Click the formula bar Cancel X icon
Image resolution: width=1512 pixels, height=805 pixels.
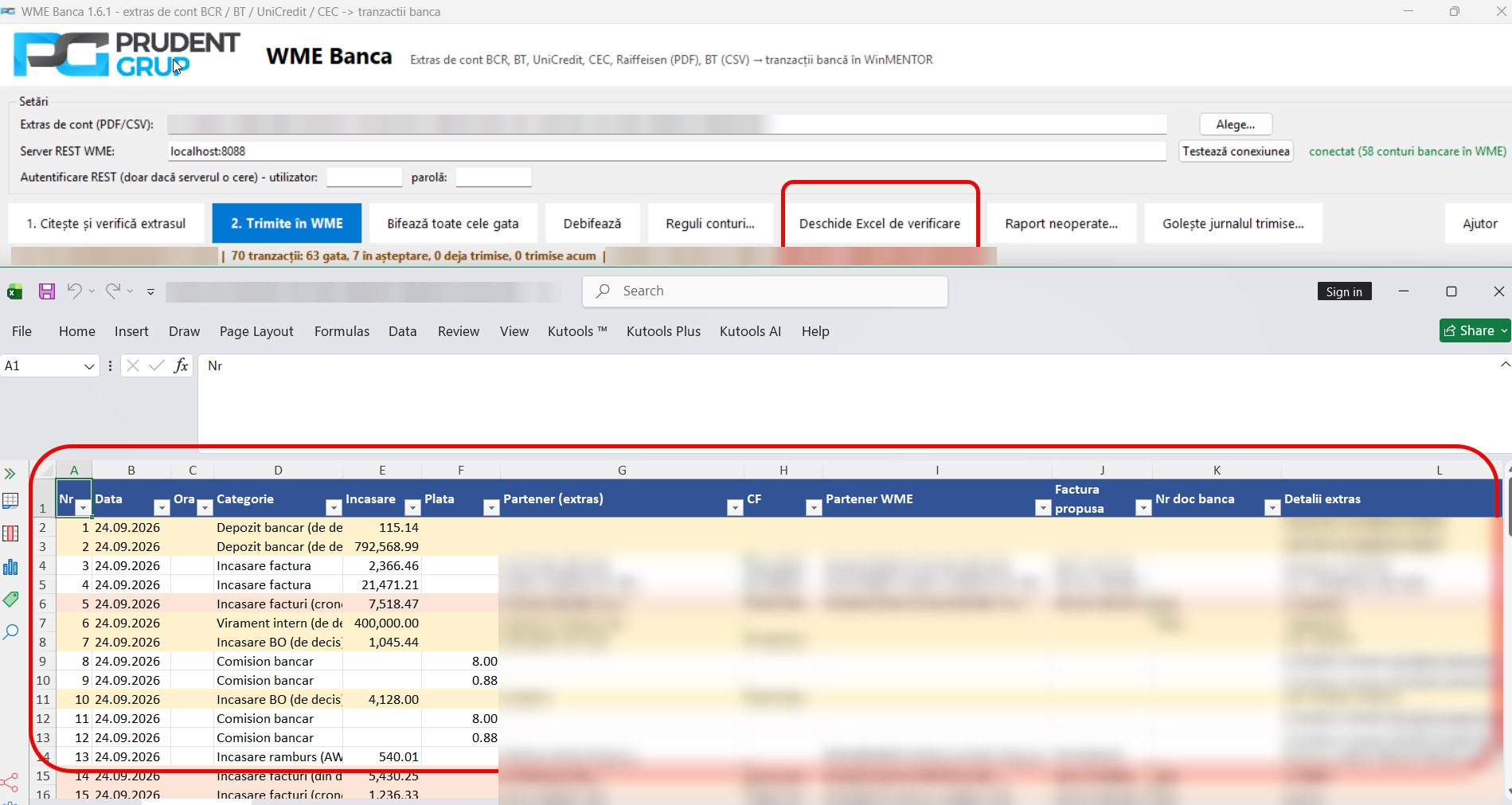click(133, 365)
